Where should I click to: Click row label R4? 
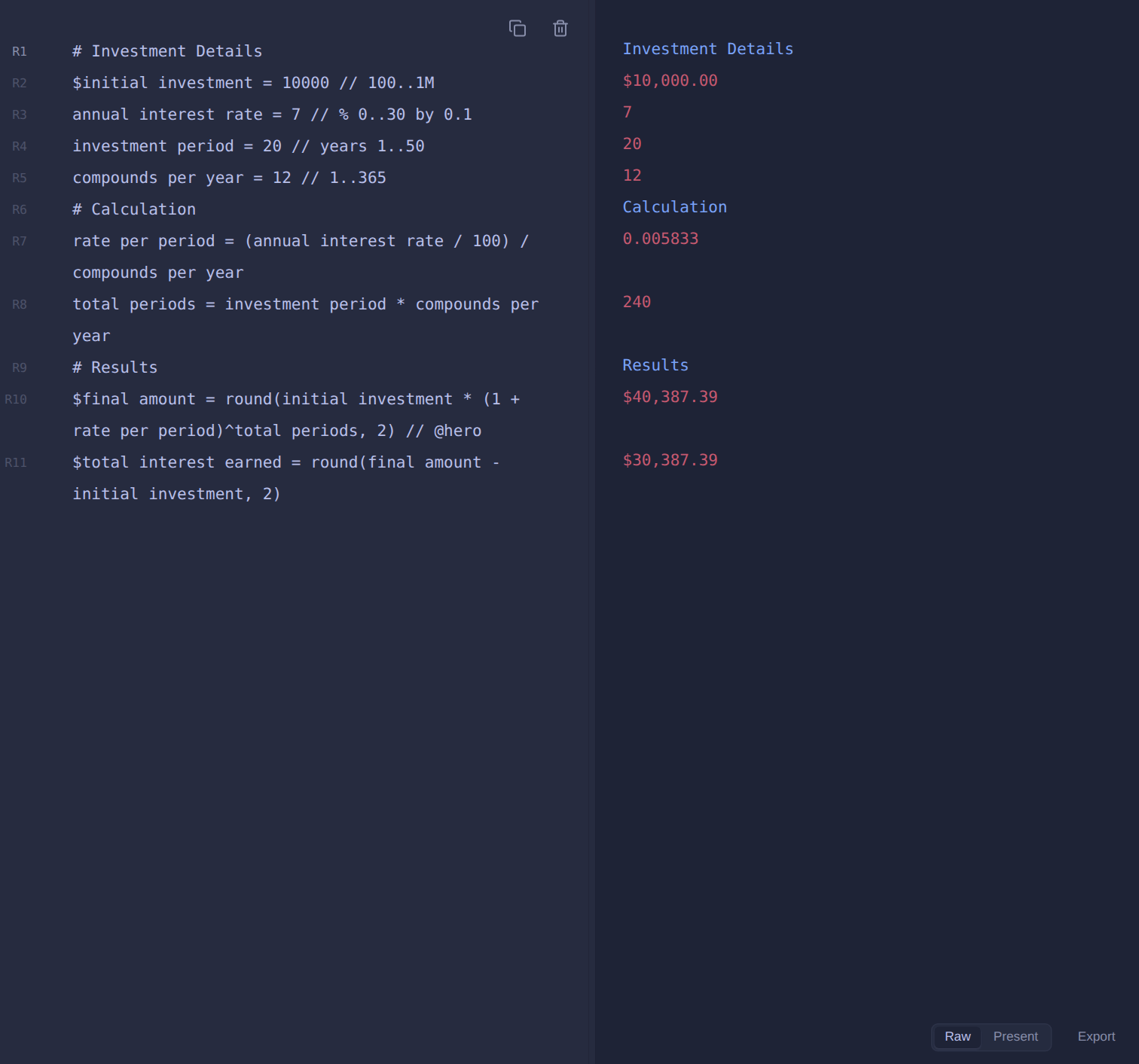click(x=20, y=146)
